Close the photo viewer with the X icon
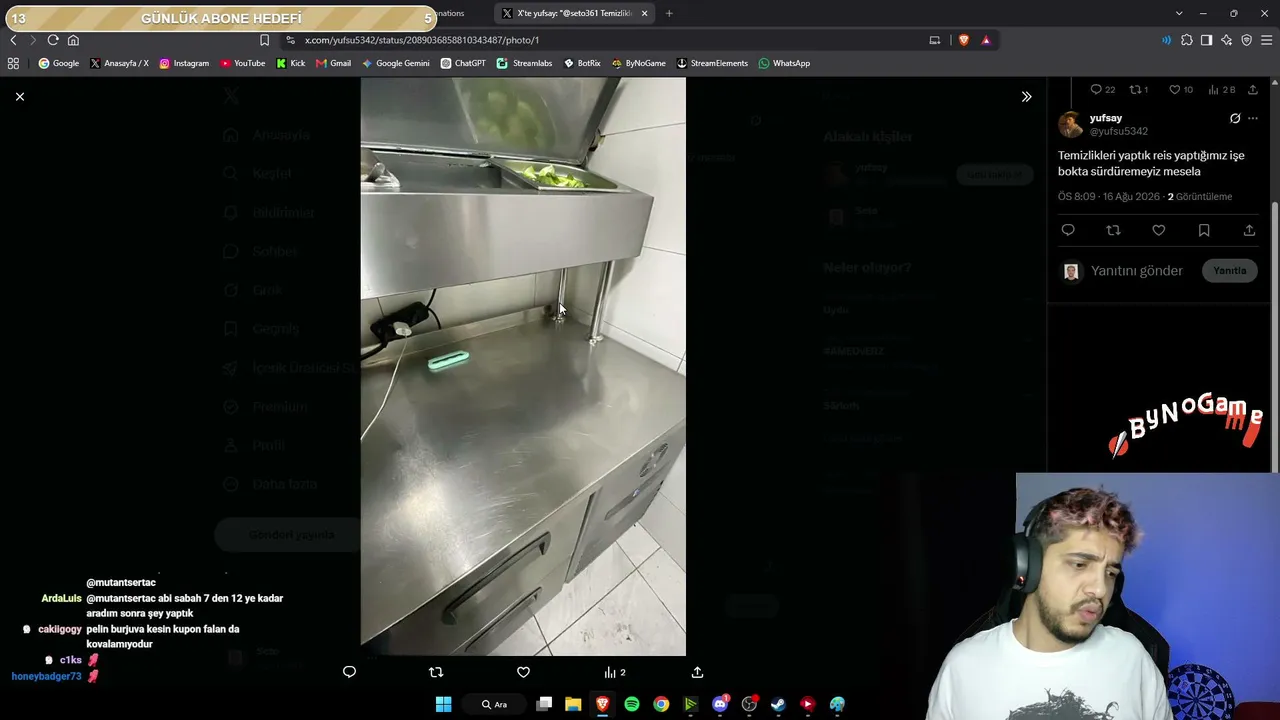This screenshot has width=1280, height=720. pos(20,97)
